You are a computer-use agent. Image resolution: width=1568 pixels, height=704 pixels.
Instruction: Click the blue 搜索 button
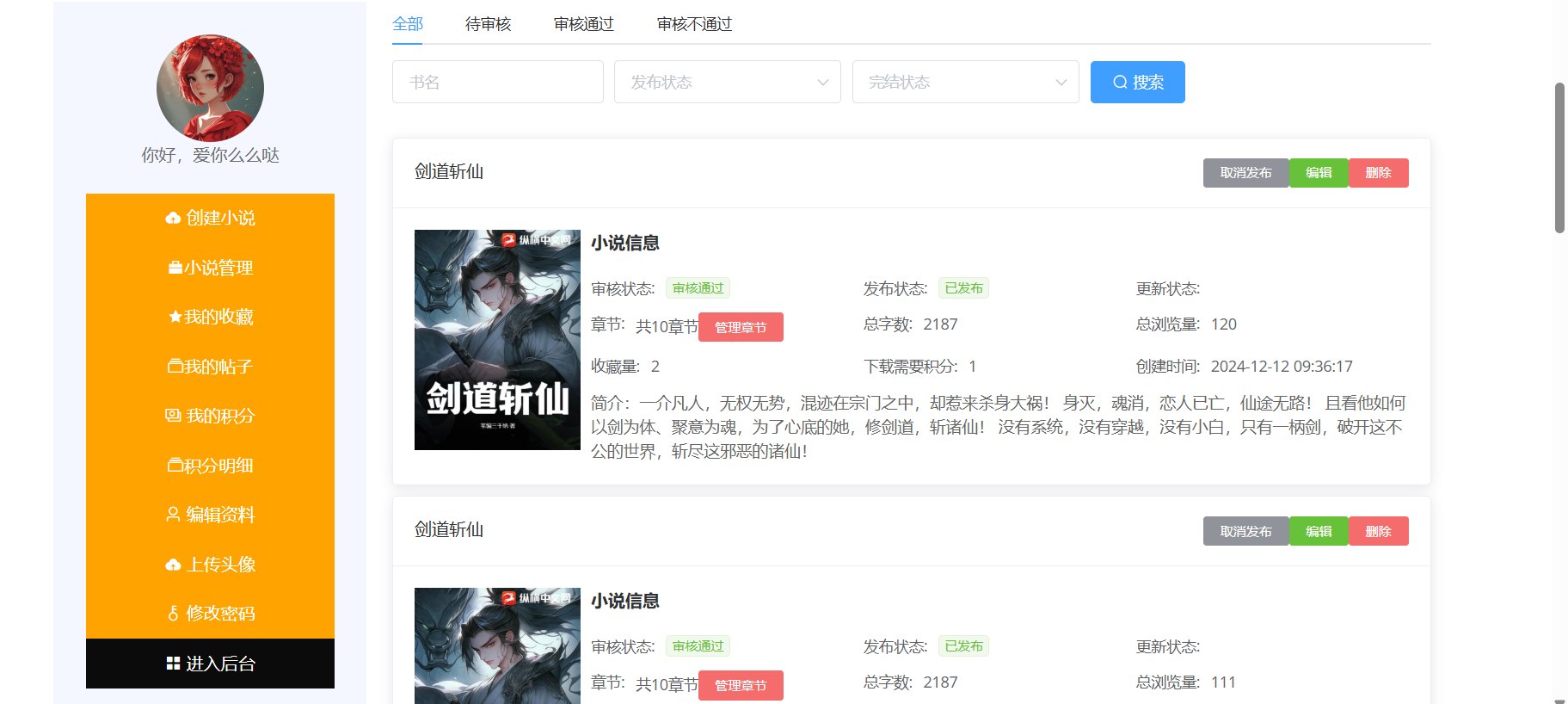(x=1138, y=82)
